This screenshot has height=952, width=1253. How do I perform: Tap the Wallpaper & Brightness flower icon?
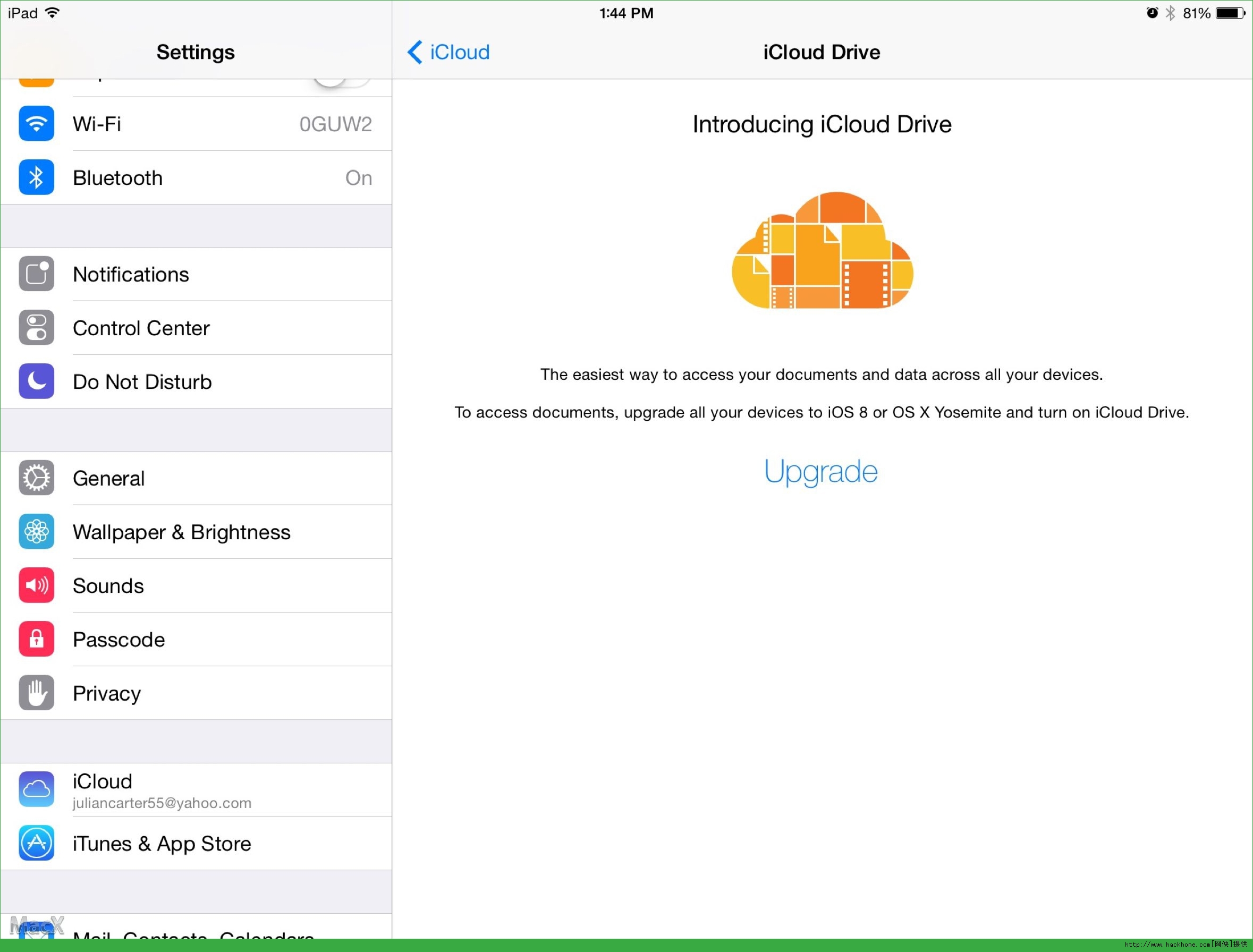pyautogui.click(x=36, y=532)
